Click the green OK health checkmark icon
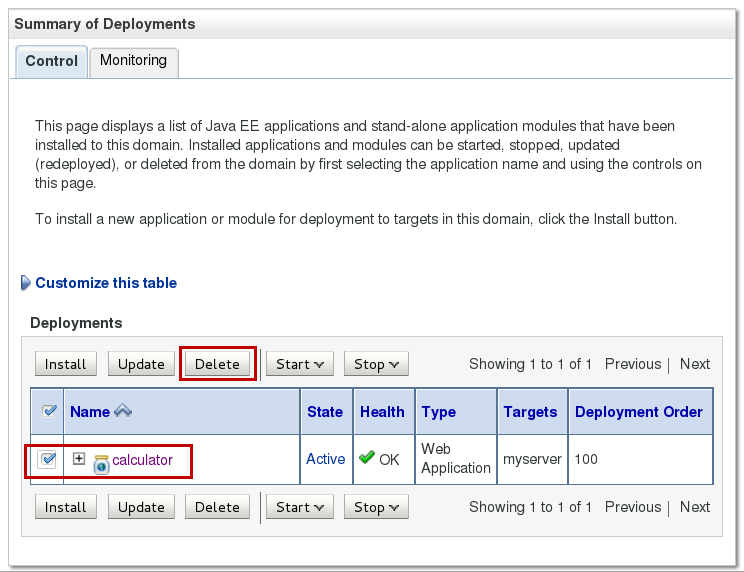The width and height of the screenshot is (744, 572). (x=367, y=459)
